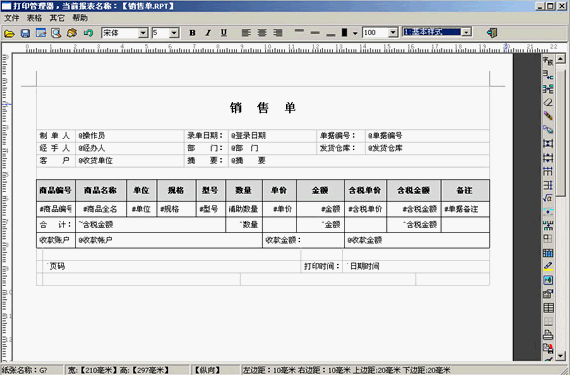Select the eraser tool in the right sidebar
The height and width of the screenshot is (375, 570).
(x=548, y=102)
